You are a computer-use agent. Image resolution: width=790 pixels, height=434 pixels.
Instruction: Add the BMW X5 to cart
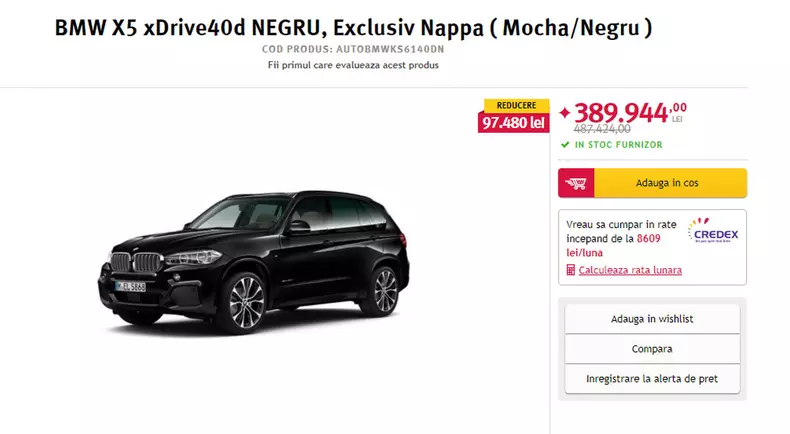point(652,183)
